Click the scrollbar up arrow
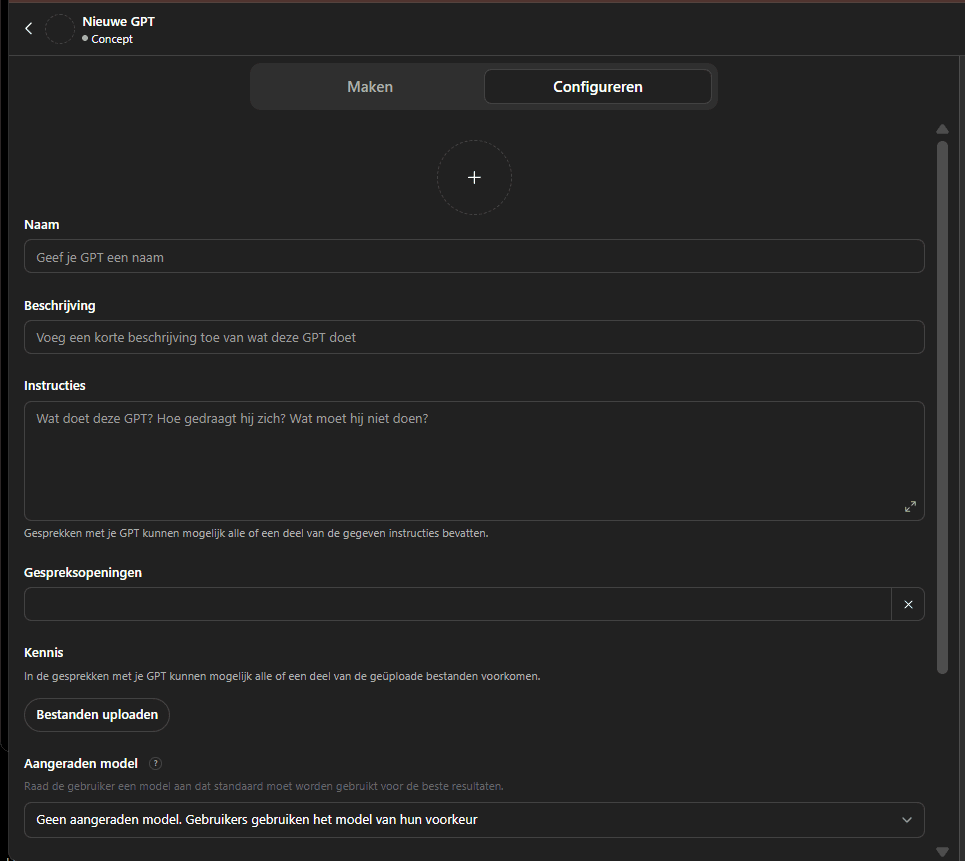The width and height of the screenshot is (965, 861). pyautogui.click(x=942, y=129)
